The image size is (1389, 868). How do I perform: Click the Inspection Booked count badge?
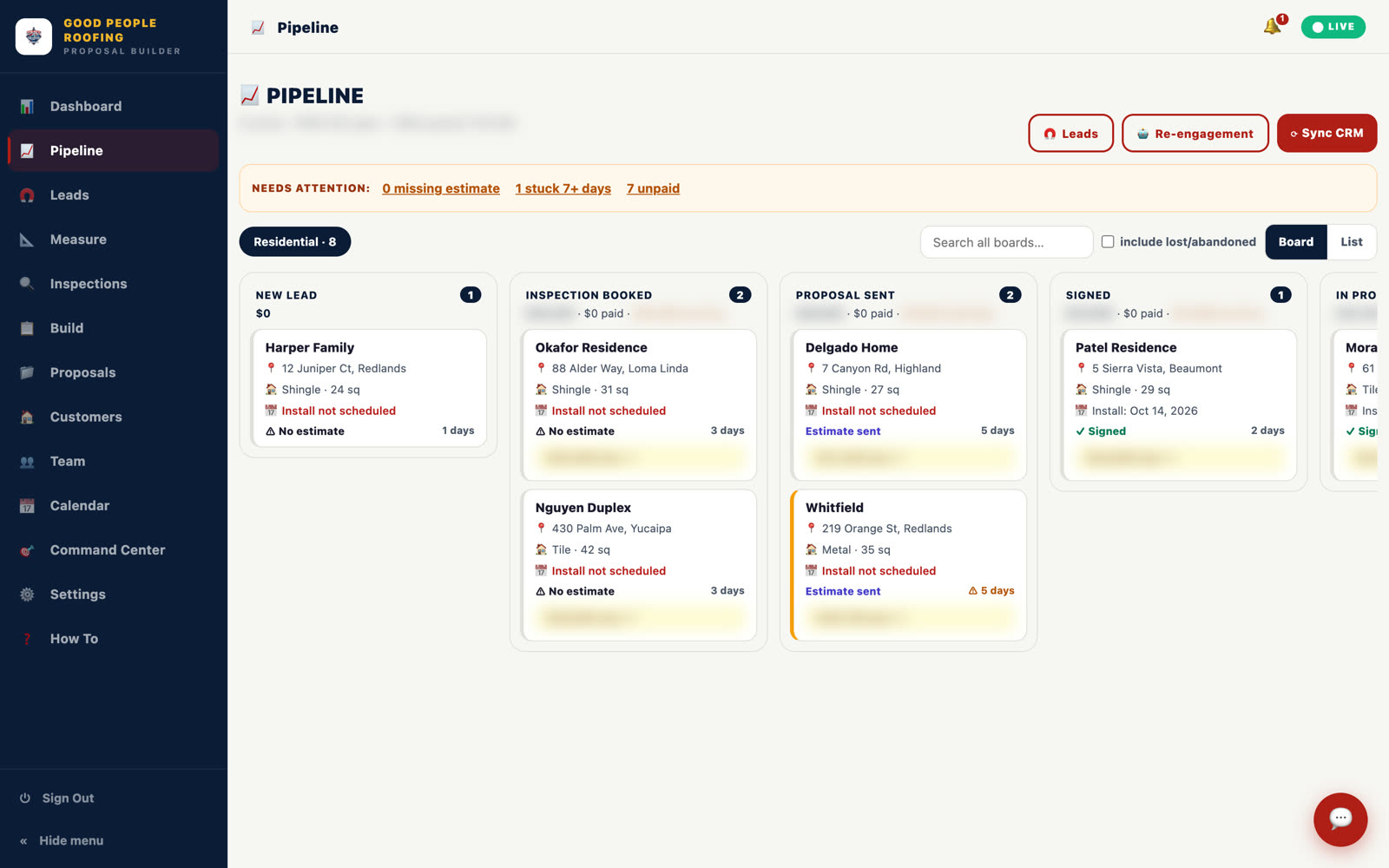(x=741, y=295)
